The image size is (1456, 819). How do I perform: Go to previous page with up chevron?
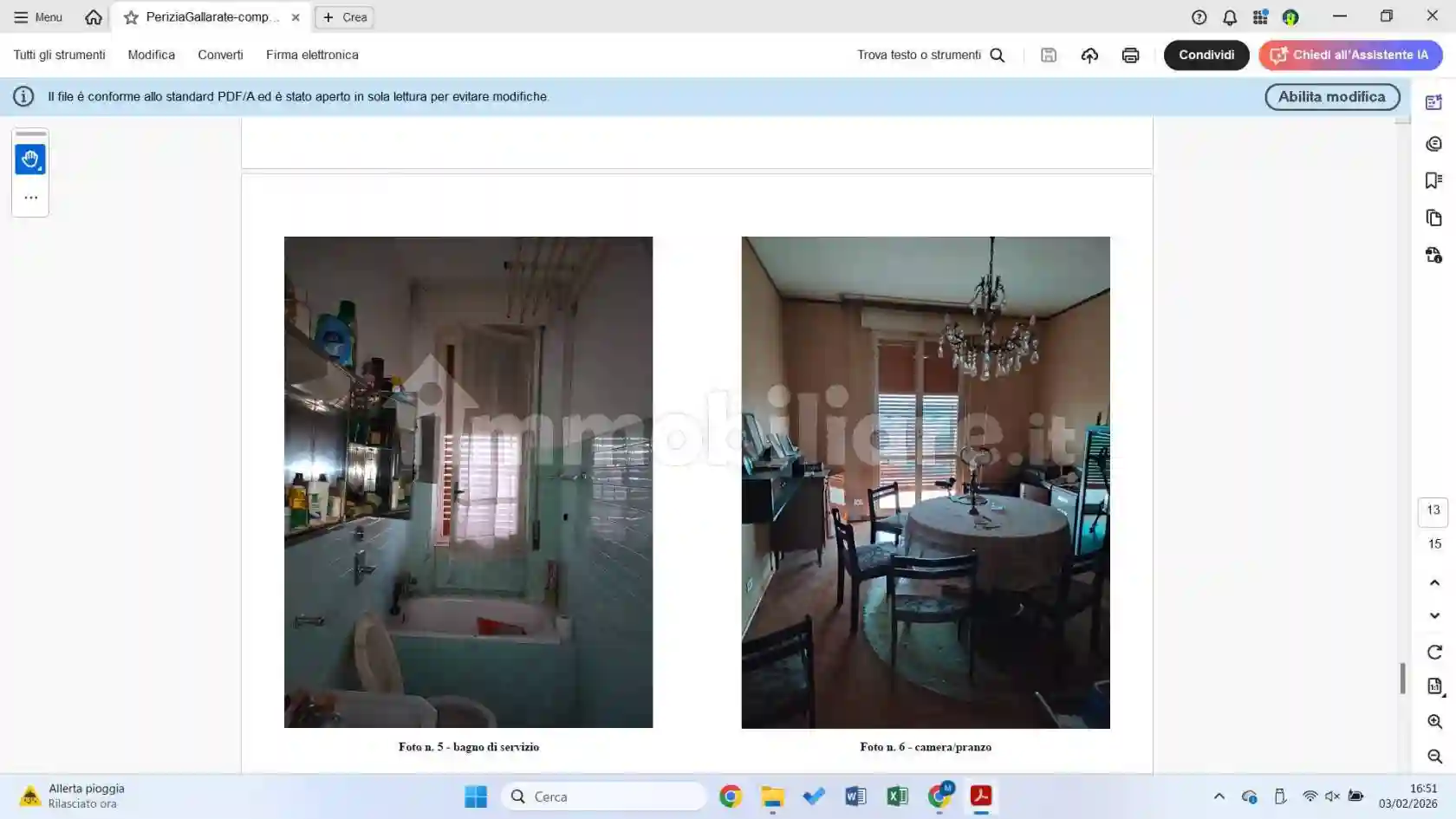[1434, 582]
